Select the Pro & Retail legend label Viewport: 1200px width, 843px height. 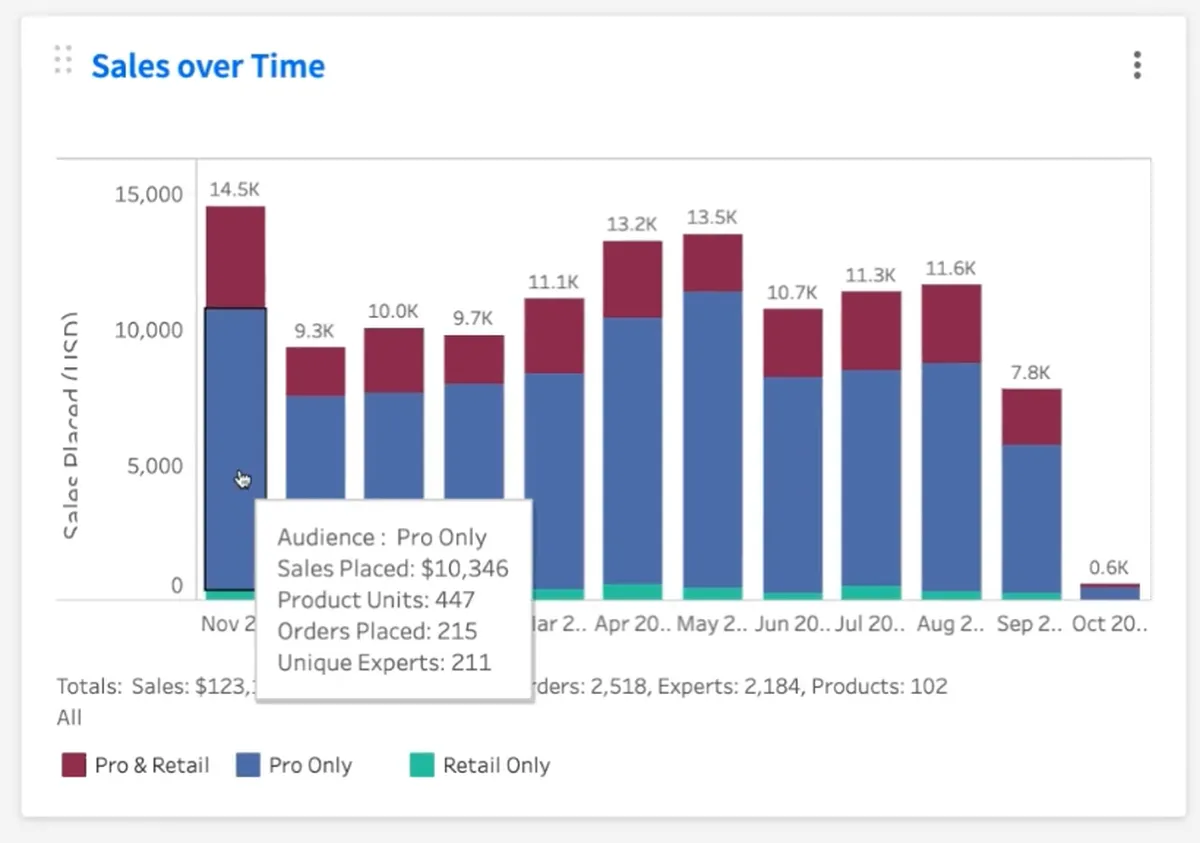point(152,766)
